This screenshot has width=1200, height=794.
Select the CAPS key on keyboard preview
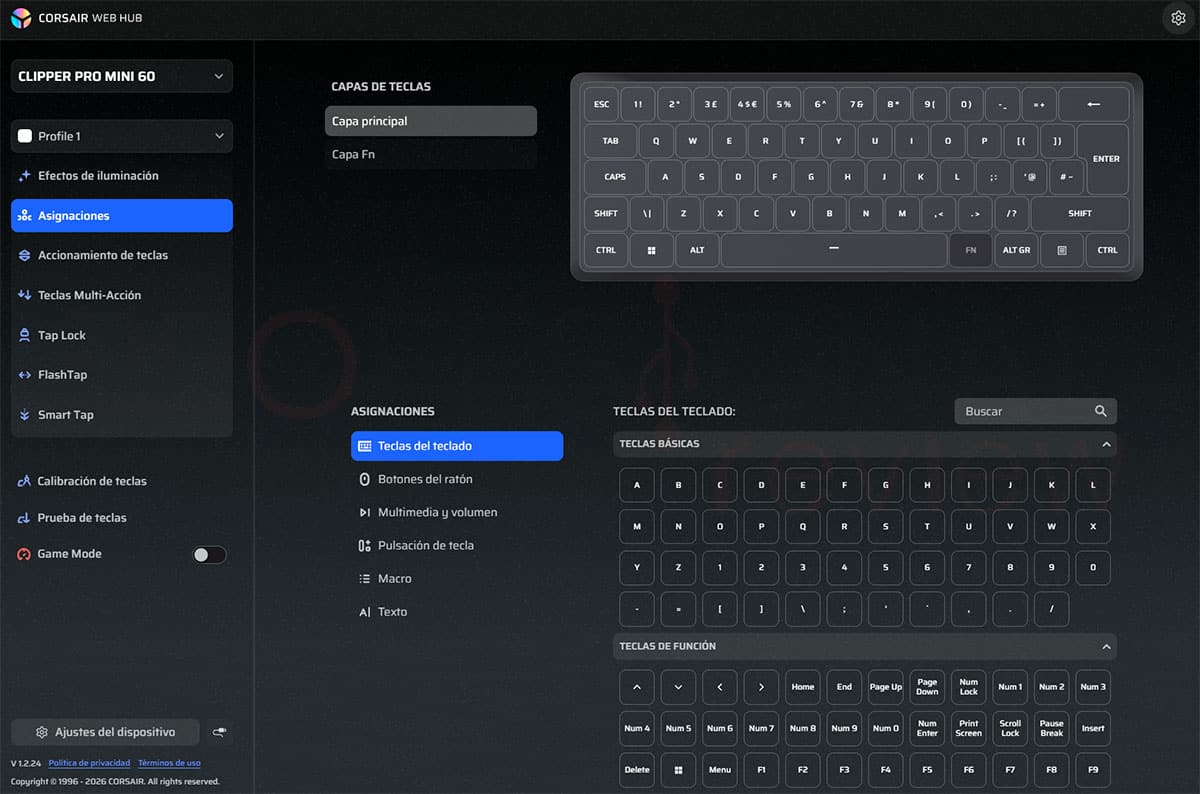tap(615, 177)
